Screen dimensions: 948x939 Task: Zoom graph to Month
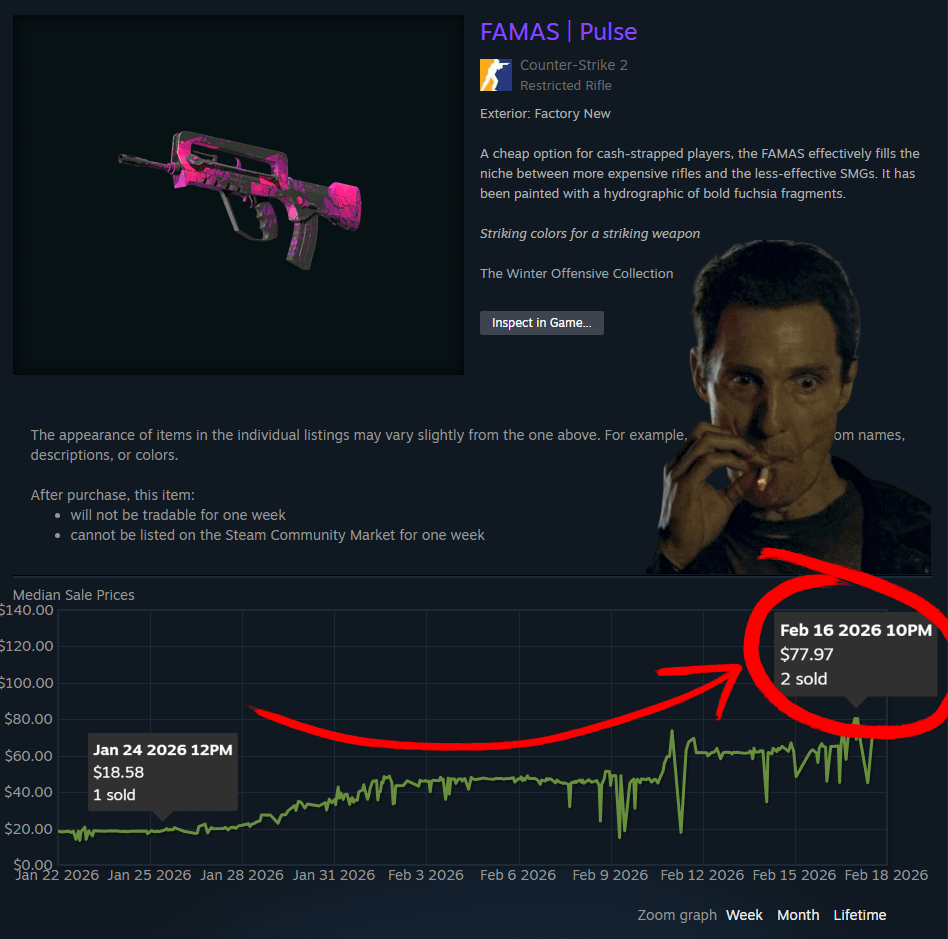[798, 915]
